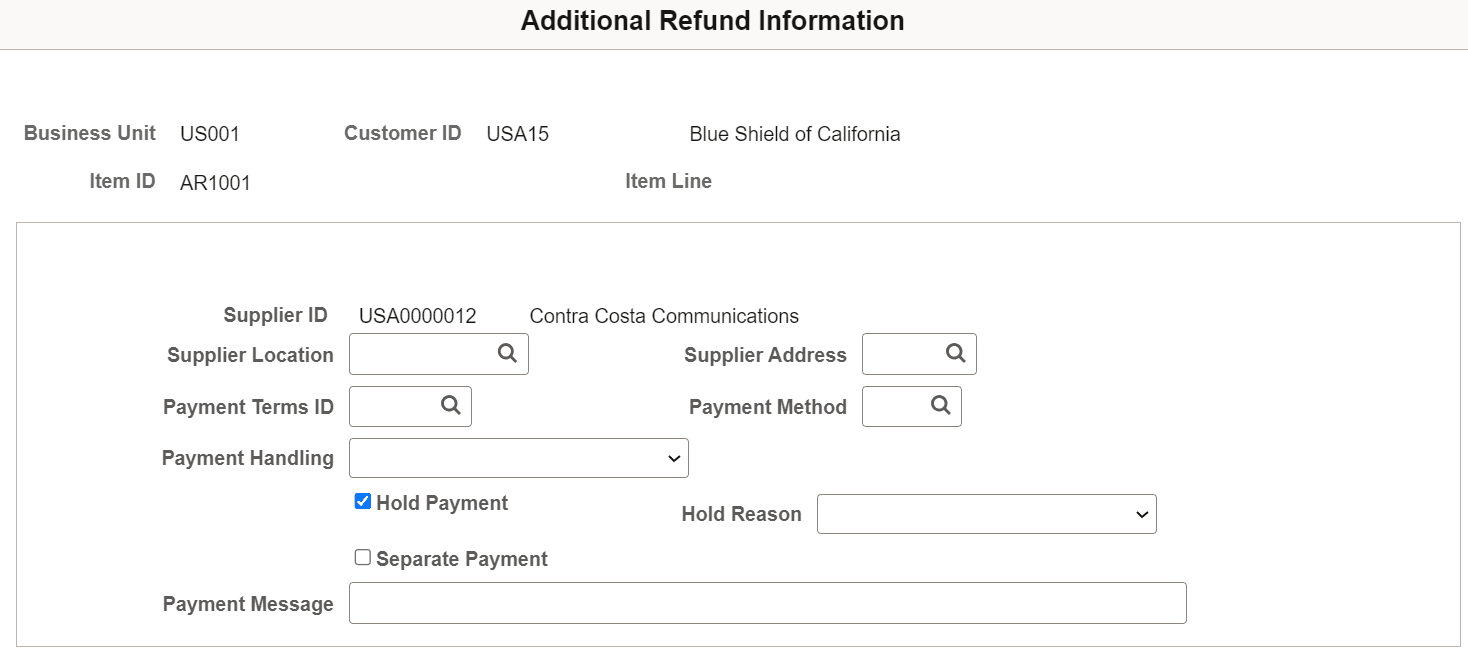1468x650 pixels.
Task: Click the Payment Method entry box
Action: (x=895, y=406)
